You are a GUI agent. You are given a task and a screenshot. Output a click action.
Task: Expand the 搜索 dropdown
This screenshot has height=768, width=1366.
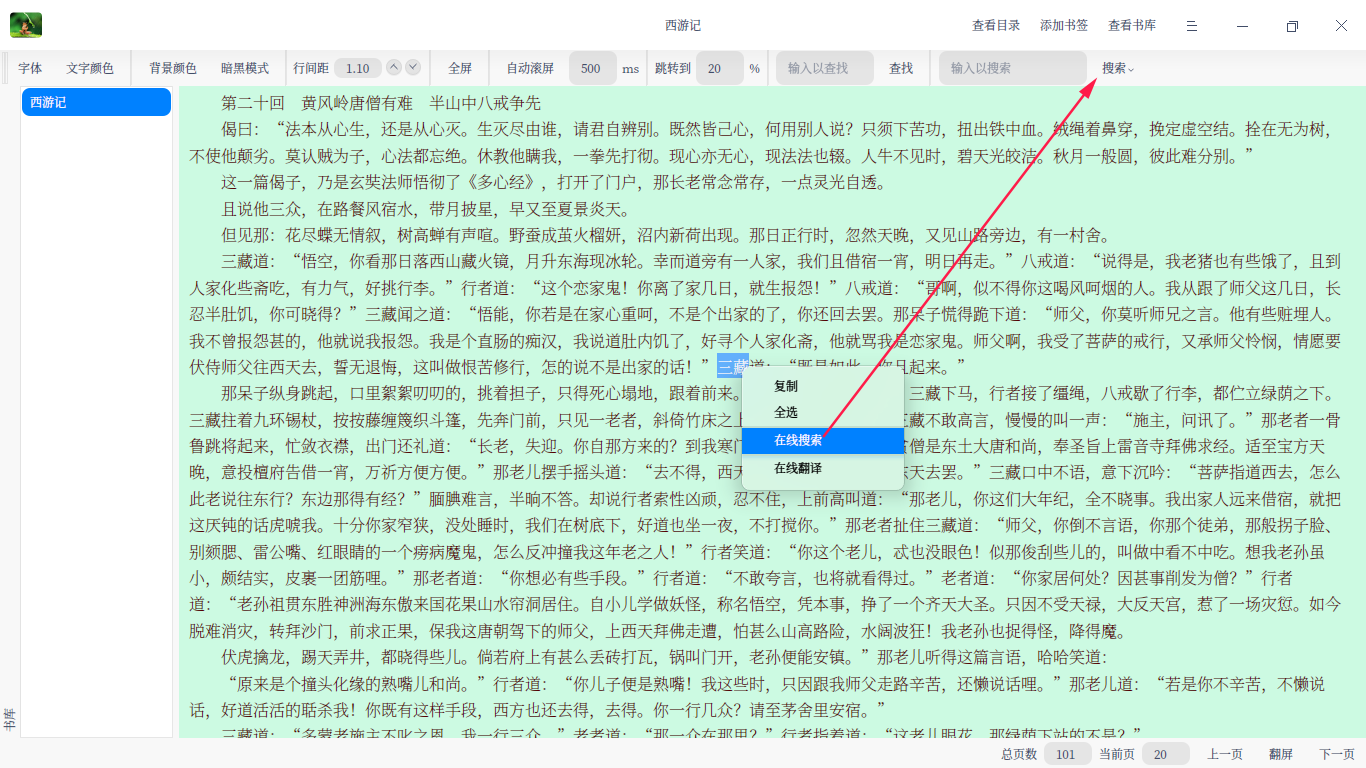pyautogui.click(x=1118, y=68)
